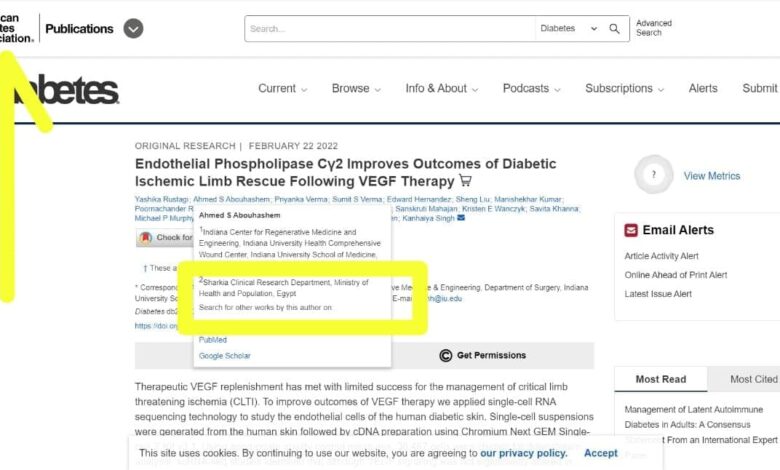Open the Advanced Search link

click(654, 28)
